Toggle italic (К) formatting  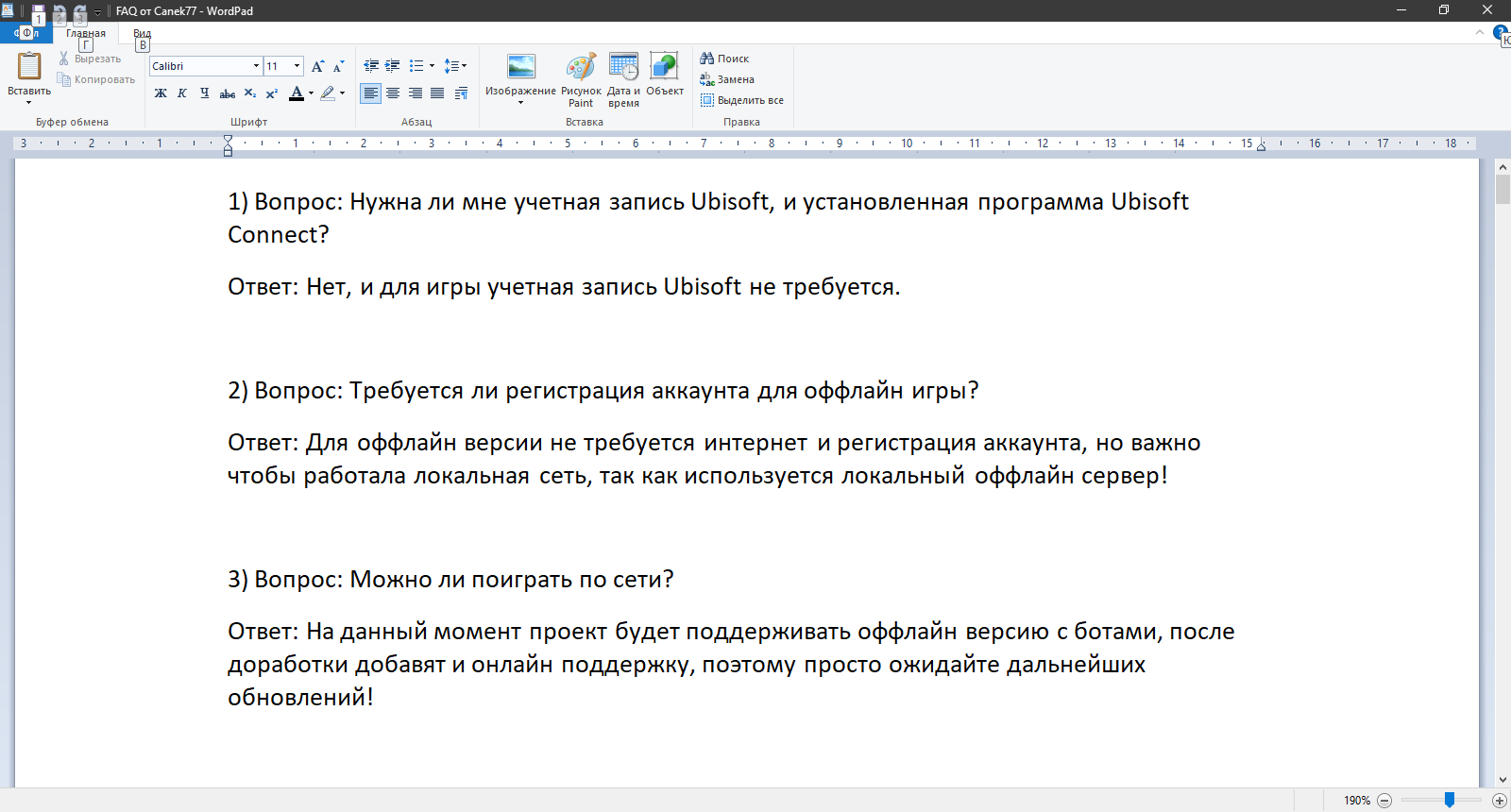(182, 93)
